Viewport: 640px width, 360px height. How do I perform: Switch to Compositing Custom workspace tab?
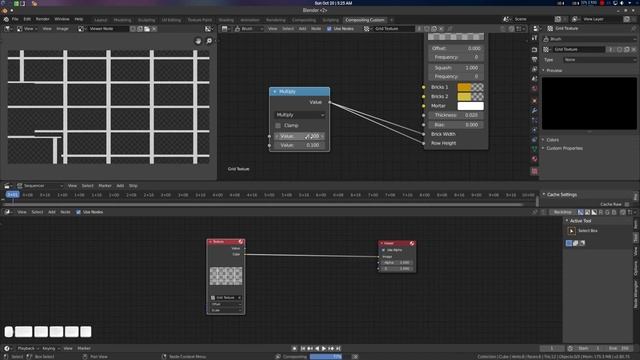[364, 20]
